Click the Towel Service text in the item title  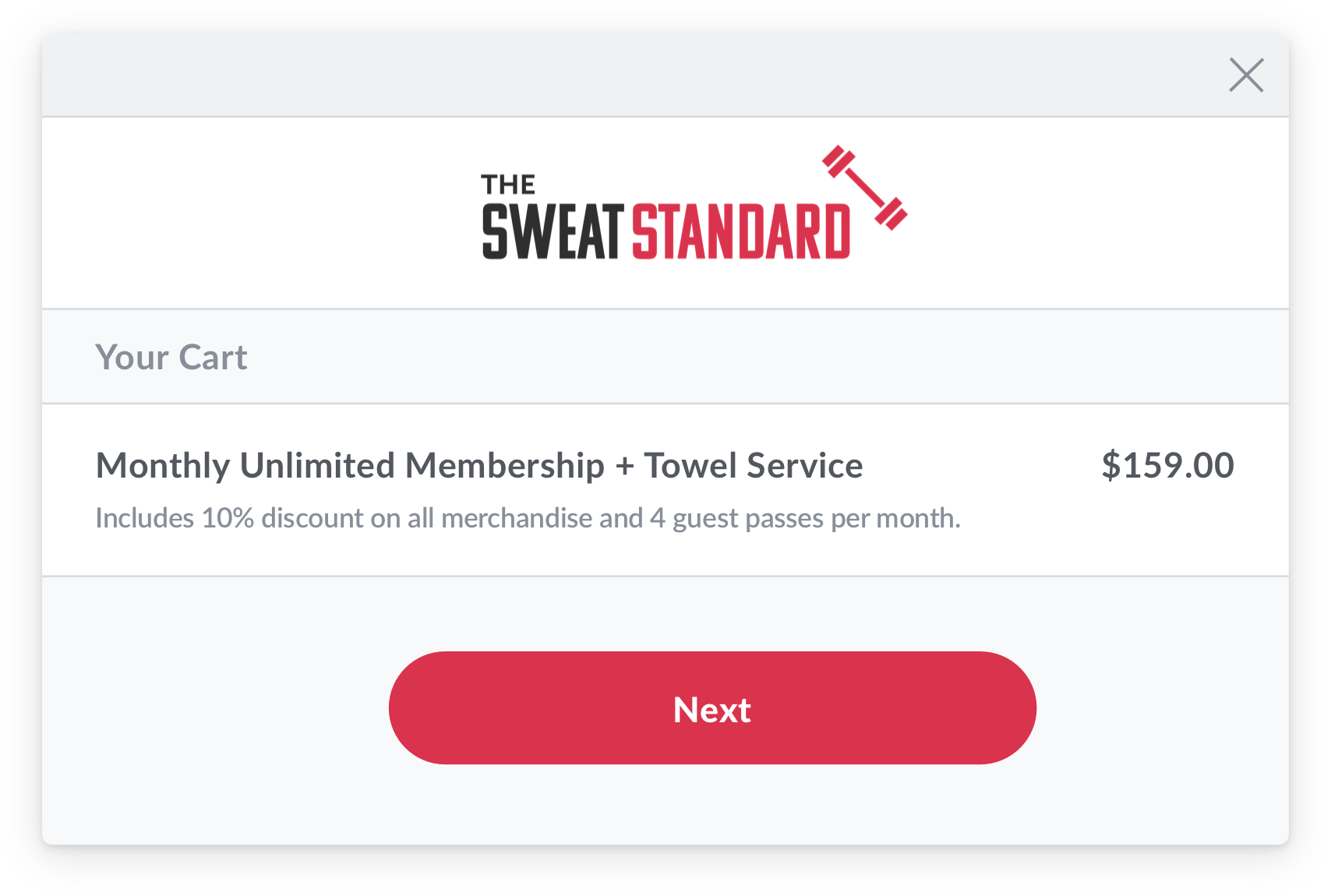(x=753, y=466)
